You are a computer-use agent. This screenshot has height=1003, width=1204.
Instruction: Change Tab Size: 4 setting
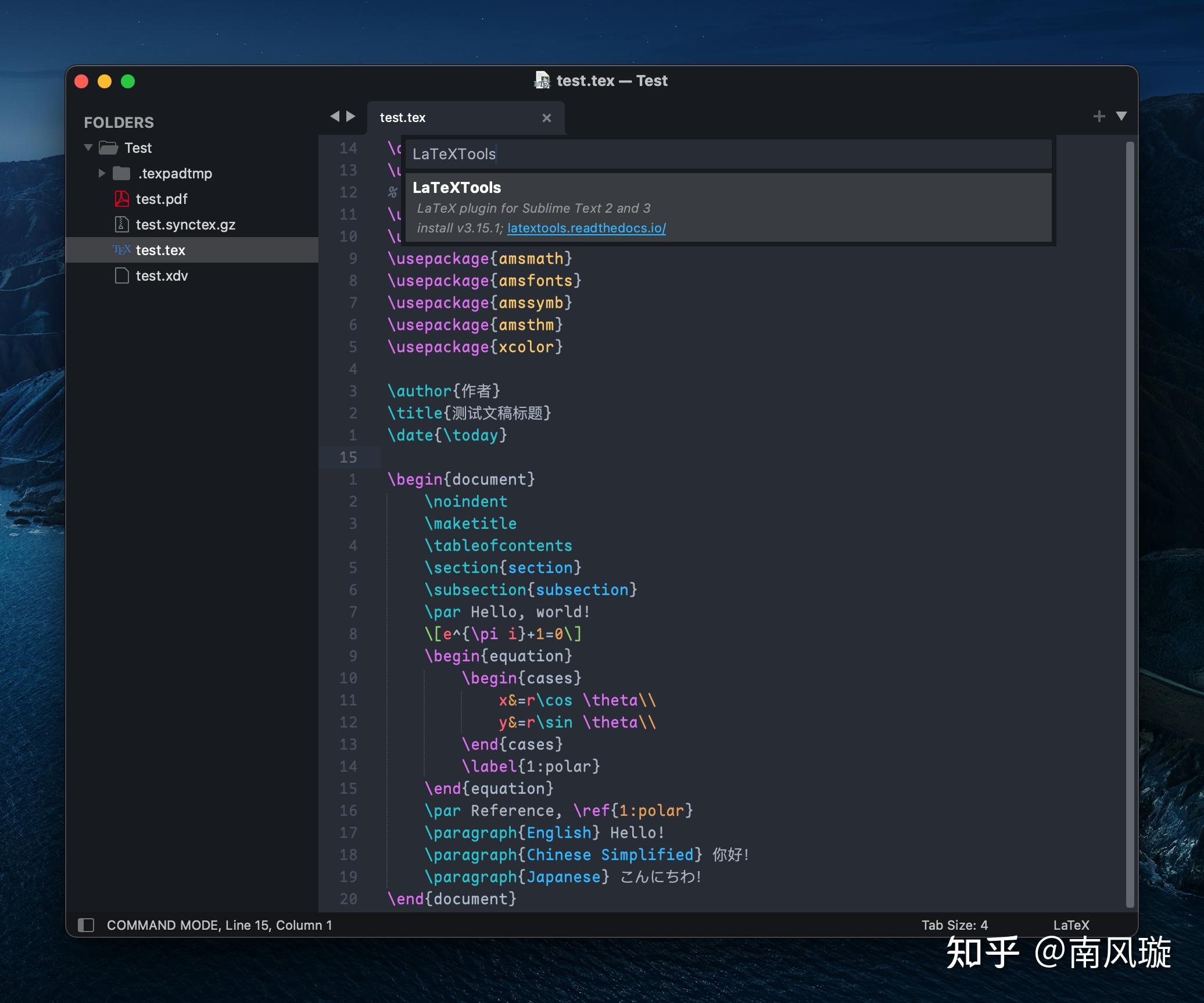pos(954,925)
